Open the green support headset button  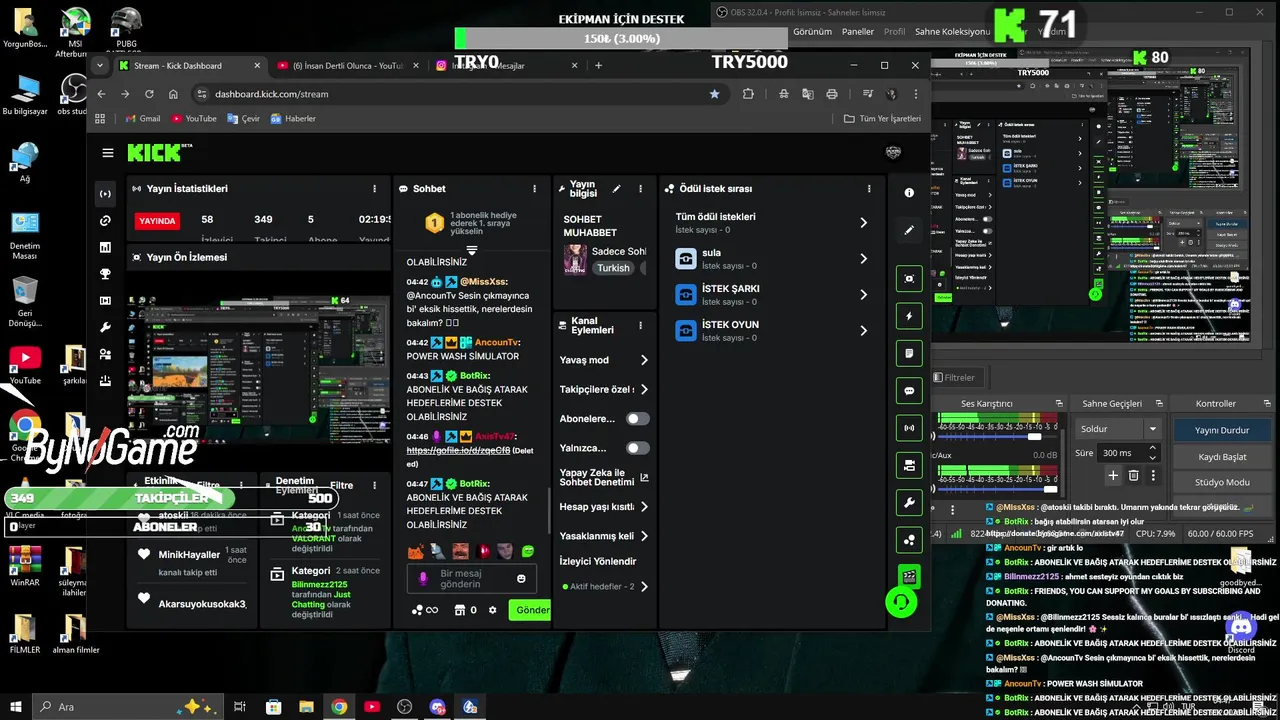(901, 602)
